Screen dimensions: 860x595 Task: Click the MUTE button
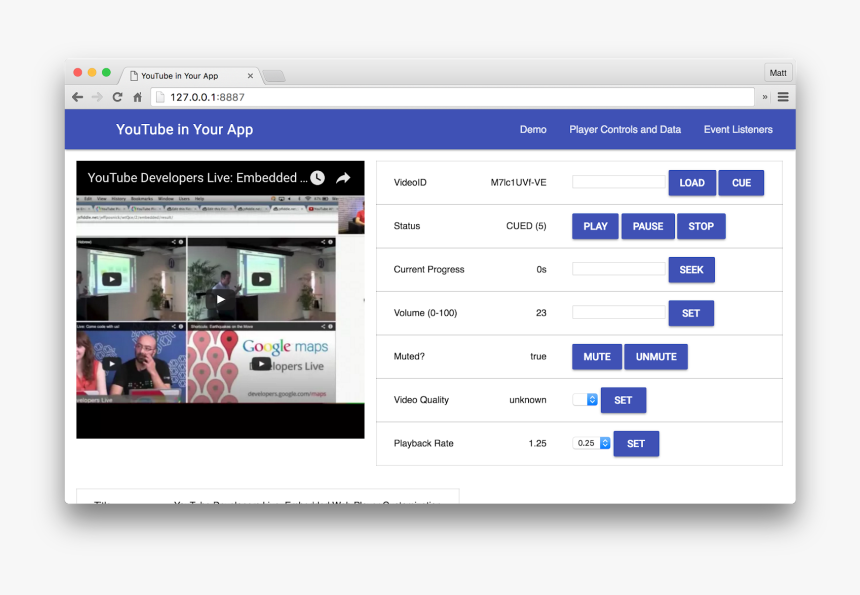(x=597, y=356)
